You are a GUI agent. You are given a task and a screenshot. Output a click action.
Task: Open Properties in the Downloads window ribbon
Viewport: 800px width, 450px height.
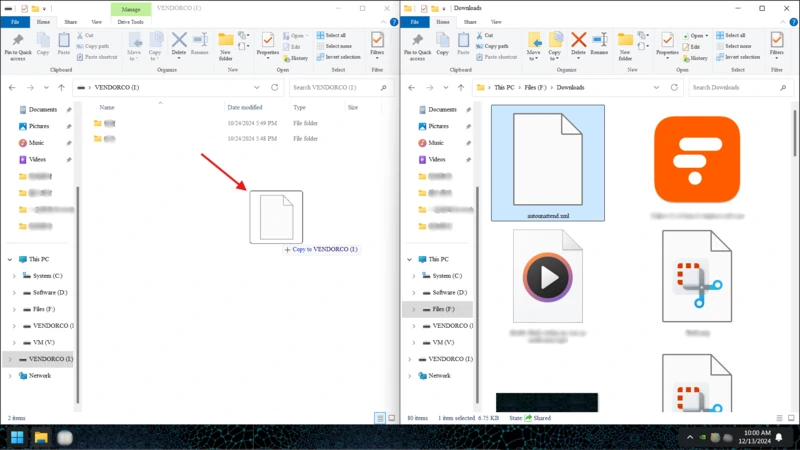pos(667,45)
